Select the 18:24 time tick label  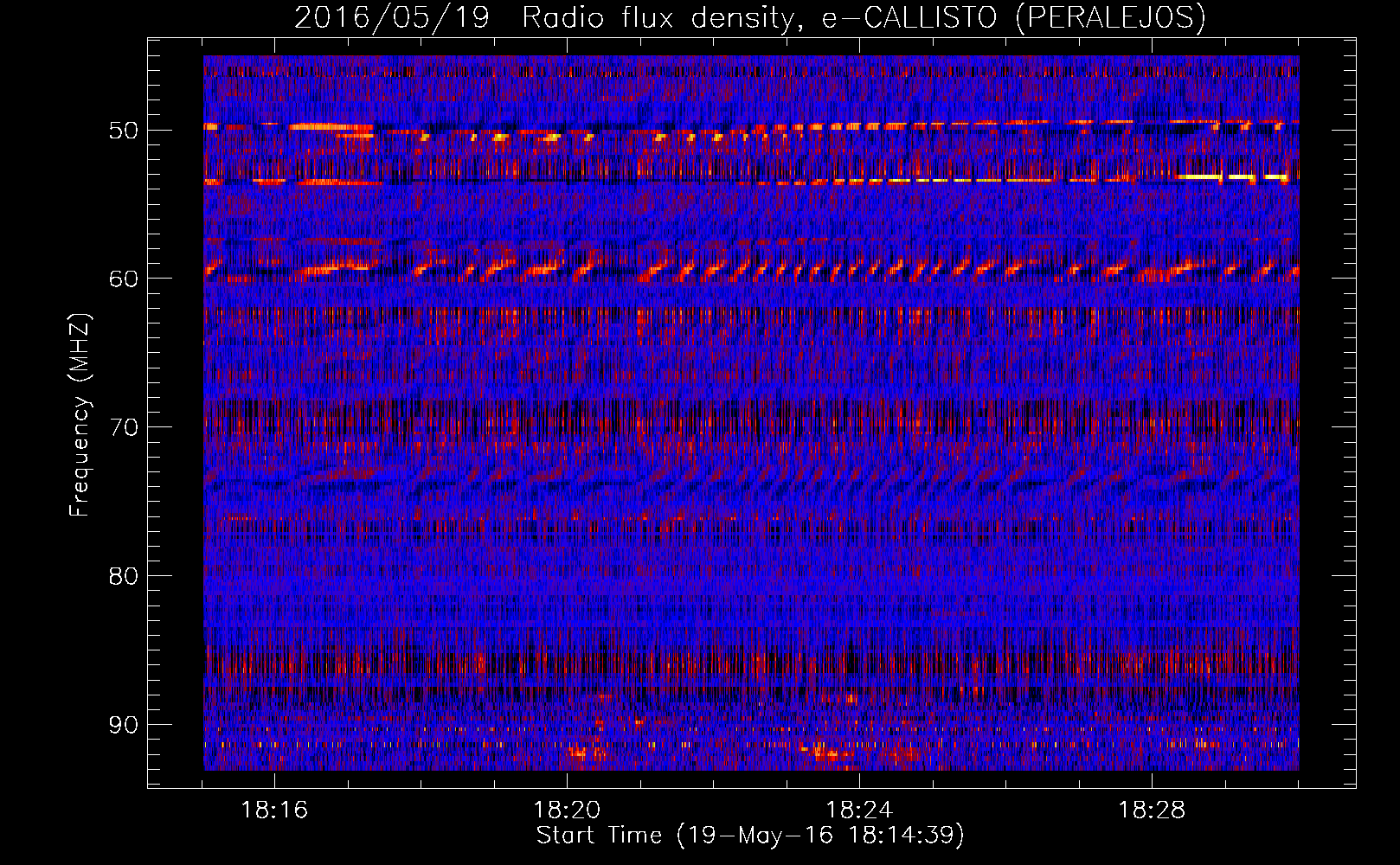859,811
